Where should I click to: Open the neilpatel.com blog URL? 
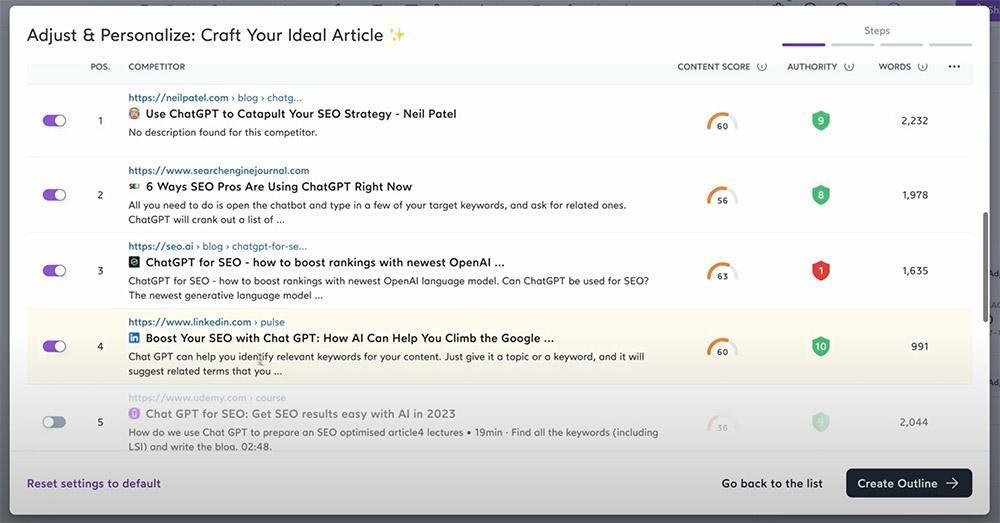[215, 98]
